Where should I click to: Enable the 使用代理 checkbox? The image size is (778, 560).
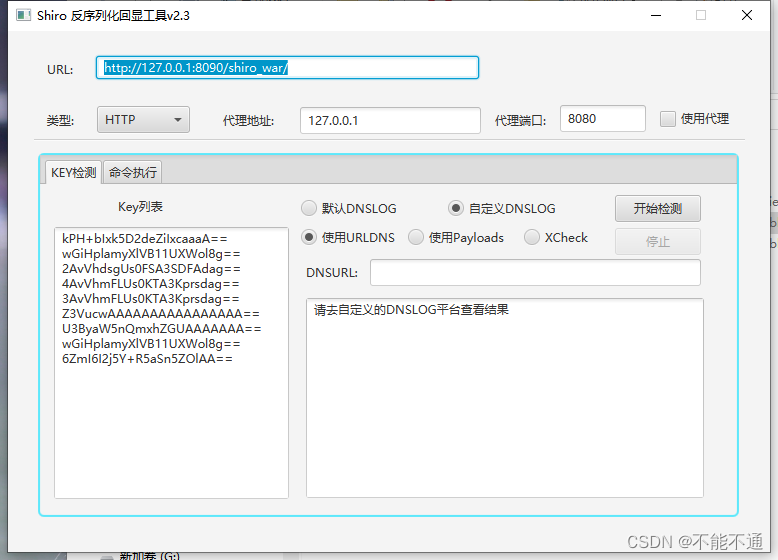[x=667, y=119]
